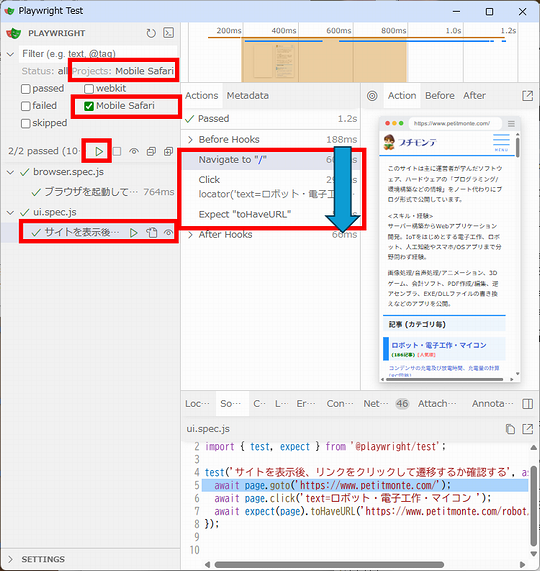The height and width of the screenshot is (571, 540).
Task: Toggle the output terminal panel icon
Action: point(168,33)
